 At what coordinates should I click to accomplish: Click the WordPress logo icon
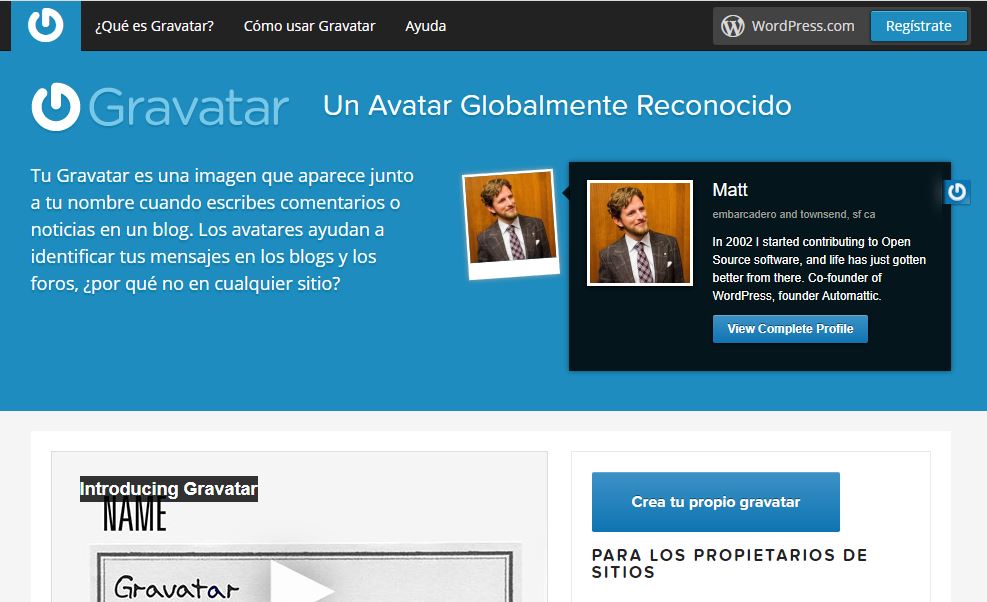click(733, 26)
